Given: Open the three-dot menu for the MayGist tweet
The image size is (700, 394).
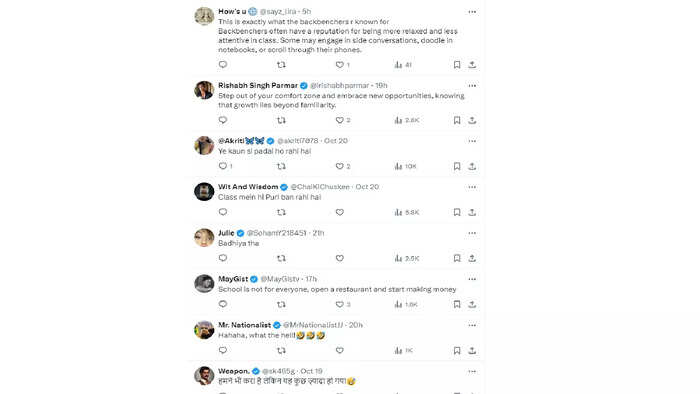Looking at the screenshot, I should pos(472,279).
